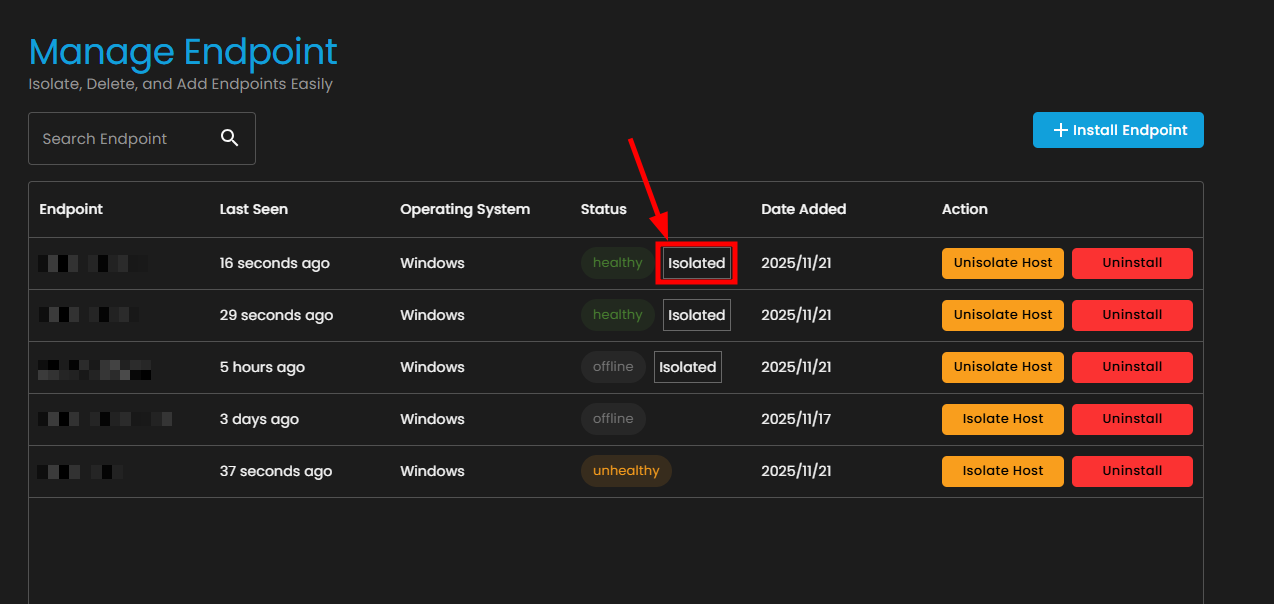Viewport: 1274px width, 604px height.
Task: Click the Date Added column header
Action: (803, 209)
